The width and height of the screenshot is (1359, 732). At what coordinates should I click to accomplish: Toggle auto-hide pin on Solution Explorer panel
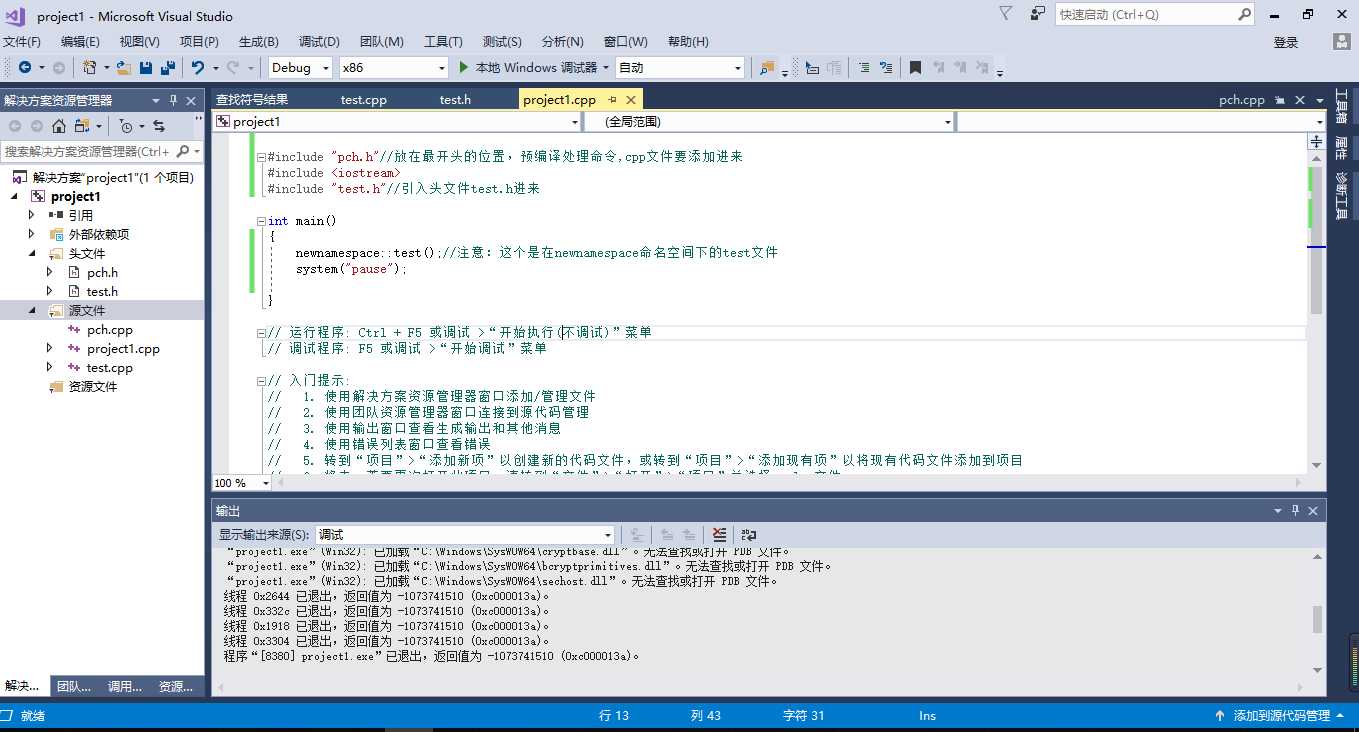click(173, 100)
